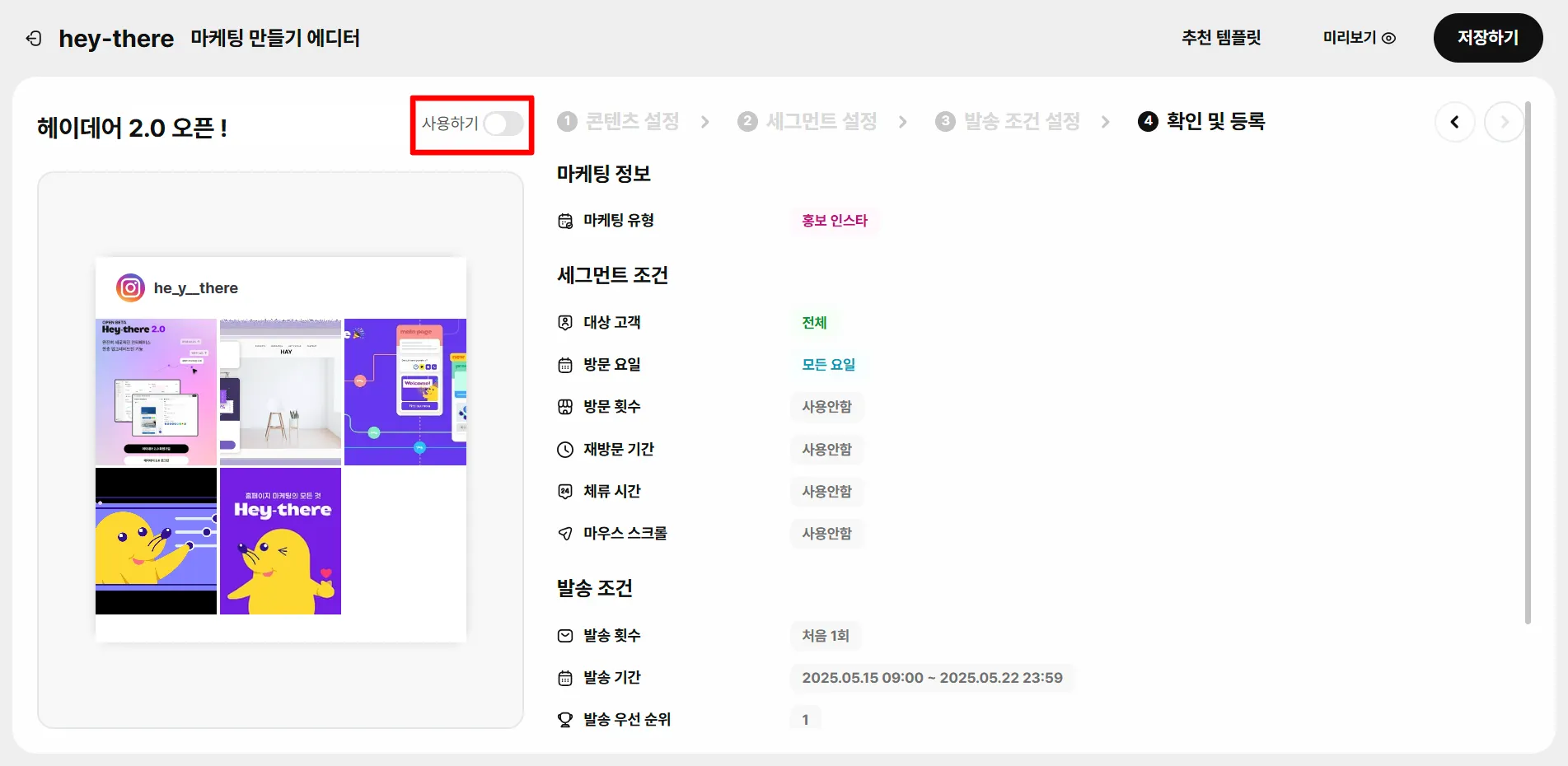Click the eye icon next to 미리보기
Image resolution: width=1568 pixels, height=766 pixels.
coord(1388,38)
